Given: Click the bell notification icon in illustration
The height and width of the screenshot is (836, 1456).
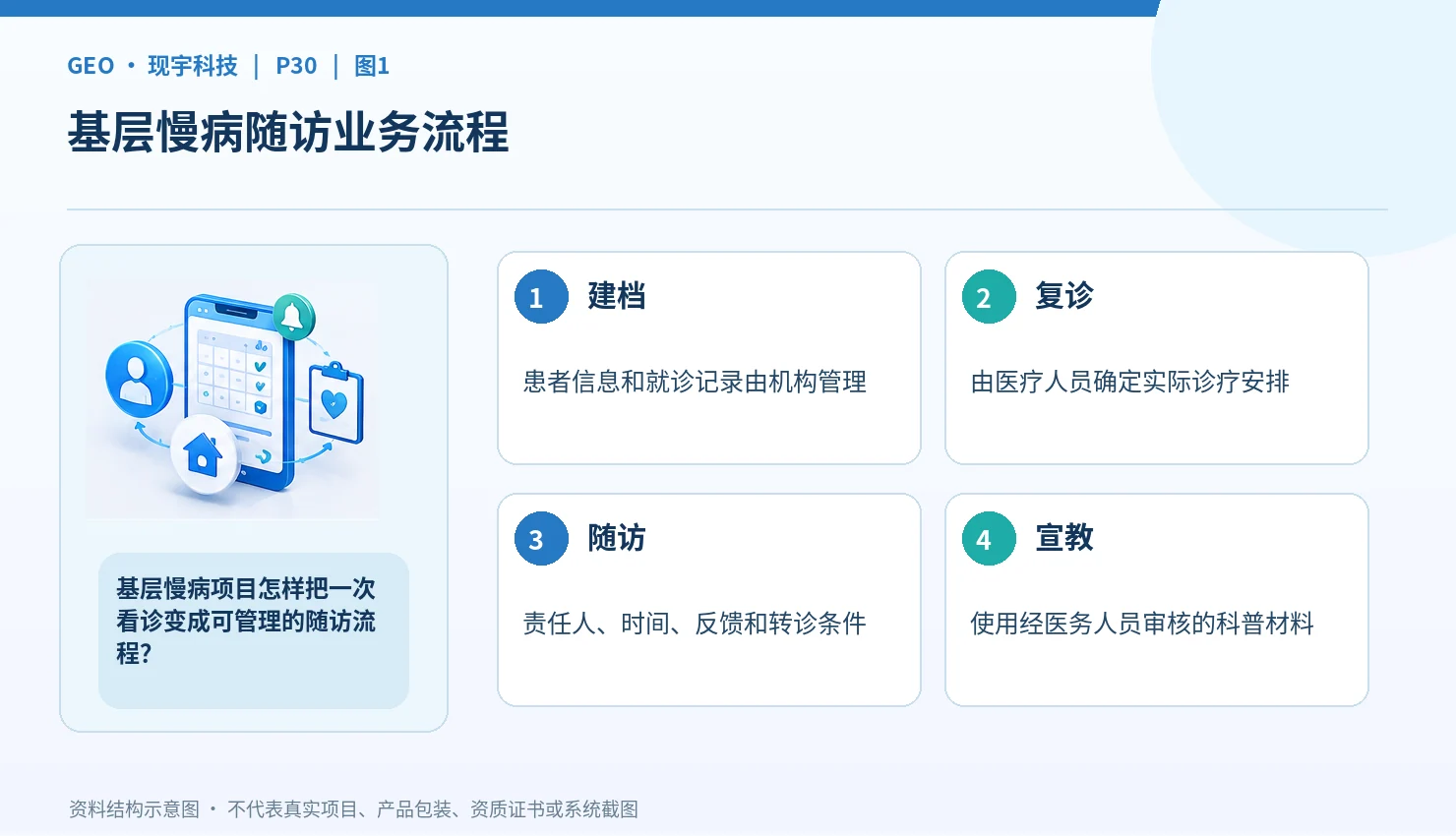Looking at the screenshot, I should point(293,317).
